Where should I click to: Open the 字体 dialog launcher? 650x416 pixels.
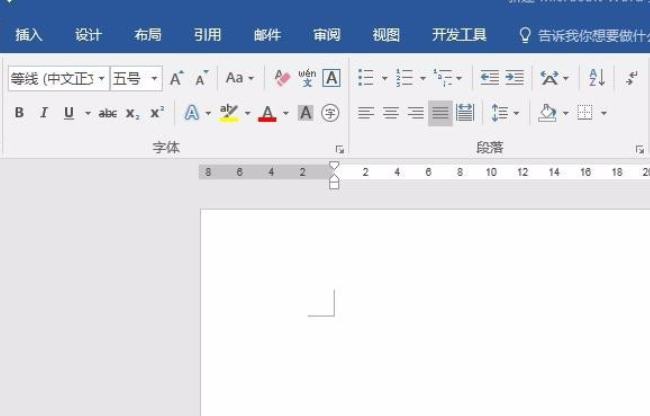tap(340, 149)
